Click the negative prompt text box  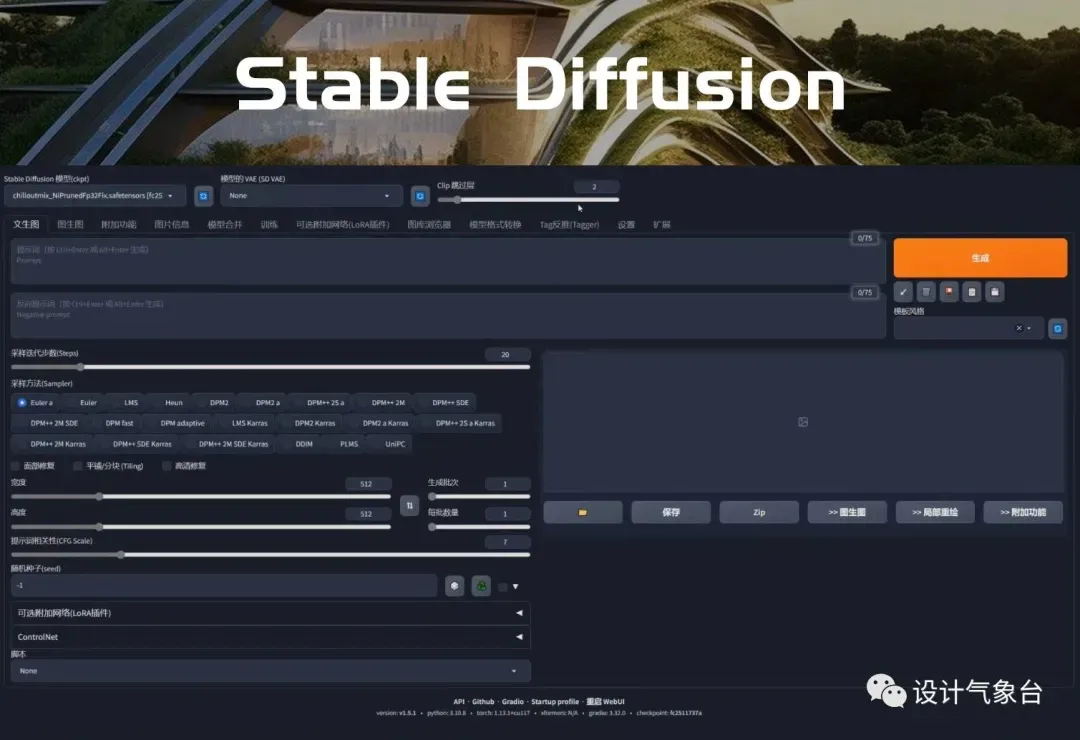(448, 316)
